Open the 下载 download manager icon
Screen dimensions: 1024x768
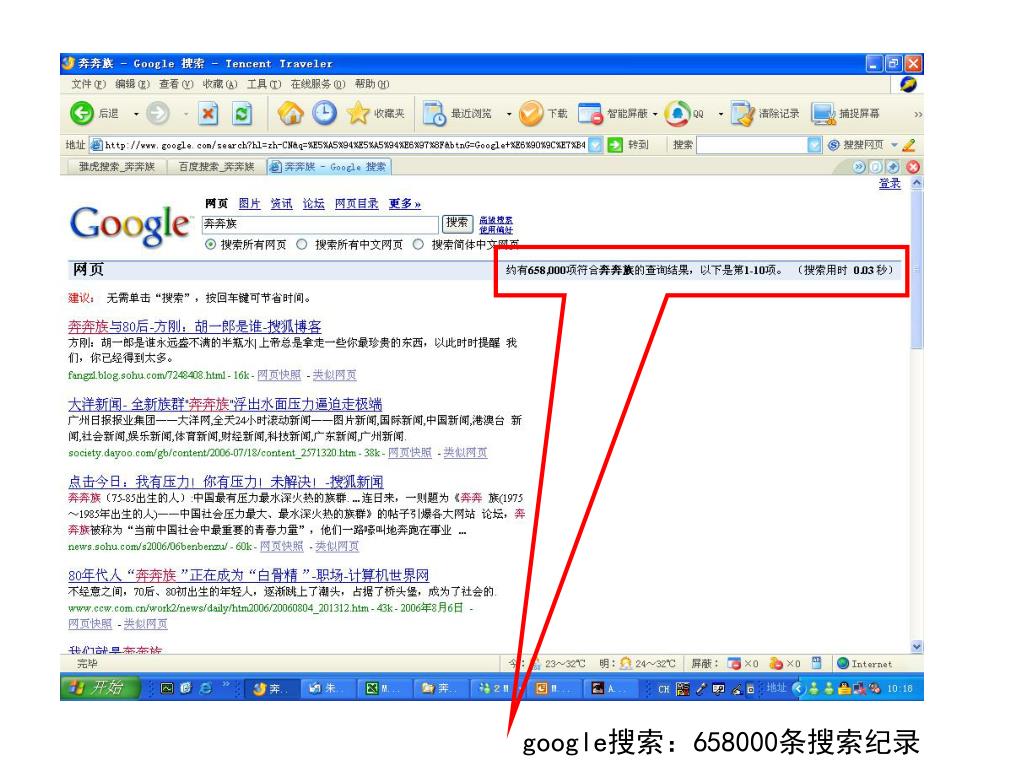point(531,114)
